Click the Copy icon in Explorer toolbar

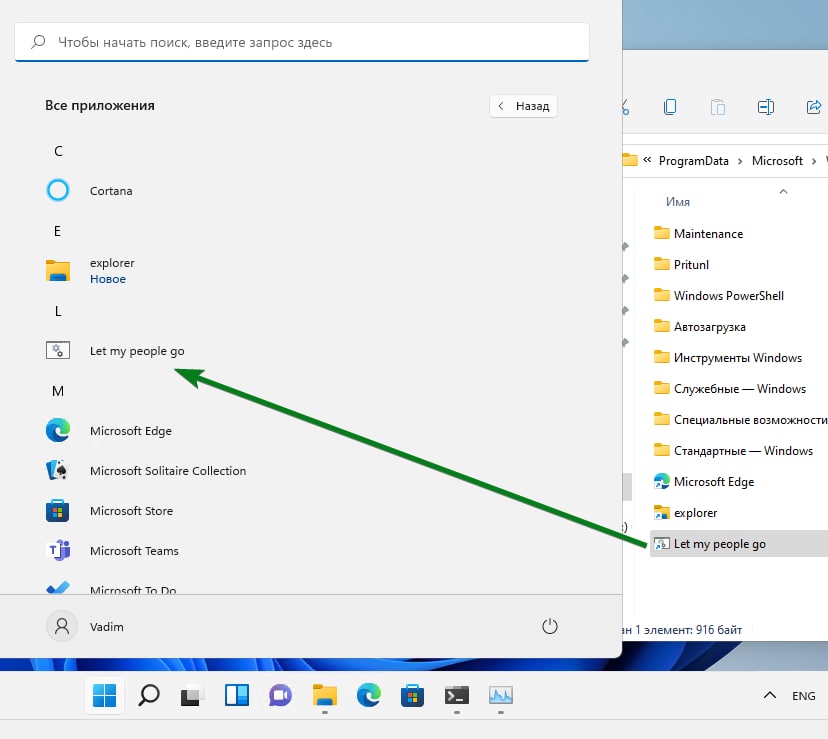coord(670,107)
